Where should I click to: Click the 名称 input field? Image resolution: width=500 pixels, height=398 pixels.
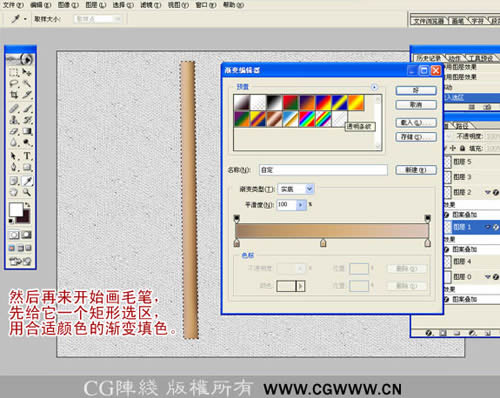pyautogui.click(x=323, y=170)
